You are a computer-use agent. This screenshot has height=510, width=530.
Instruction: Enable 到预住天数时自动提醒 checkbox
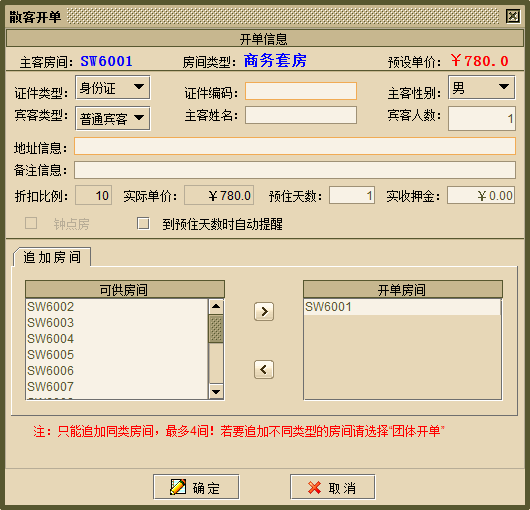(x=143, y=223)
